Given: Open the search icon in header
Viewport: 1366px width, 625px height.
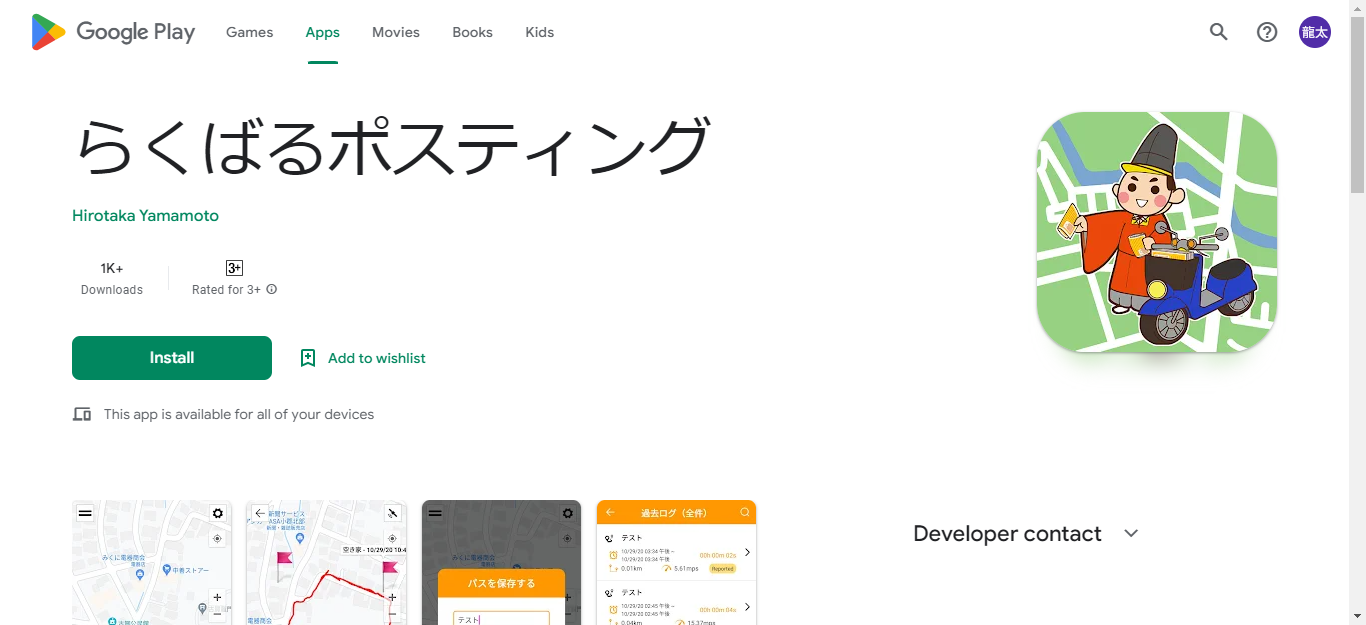Looking at the screenshot, I should click(x=1219, y=32).
